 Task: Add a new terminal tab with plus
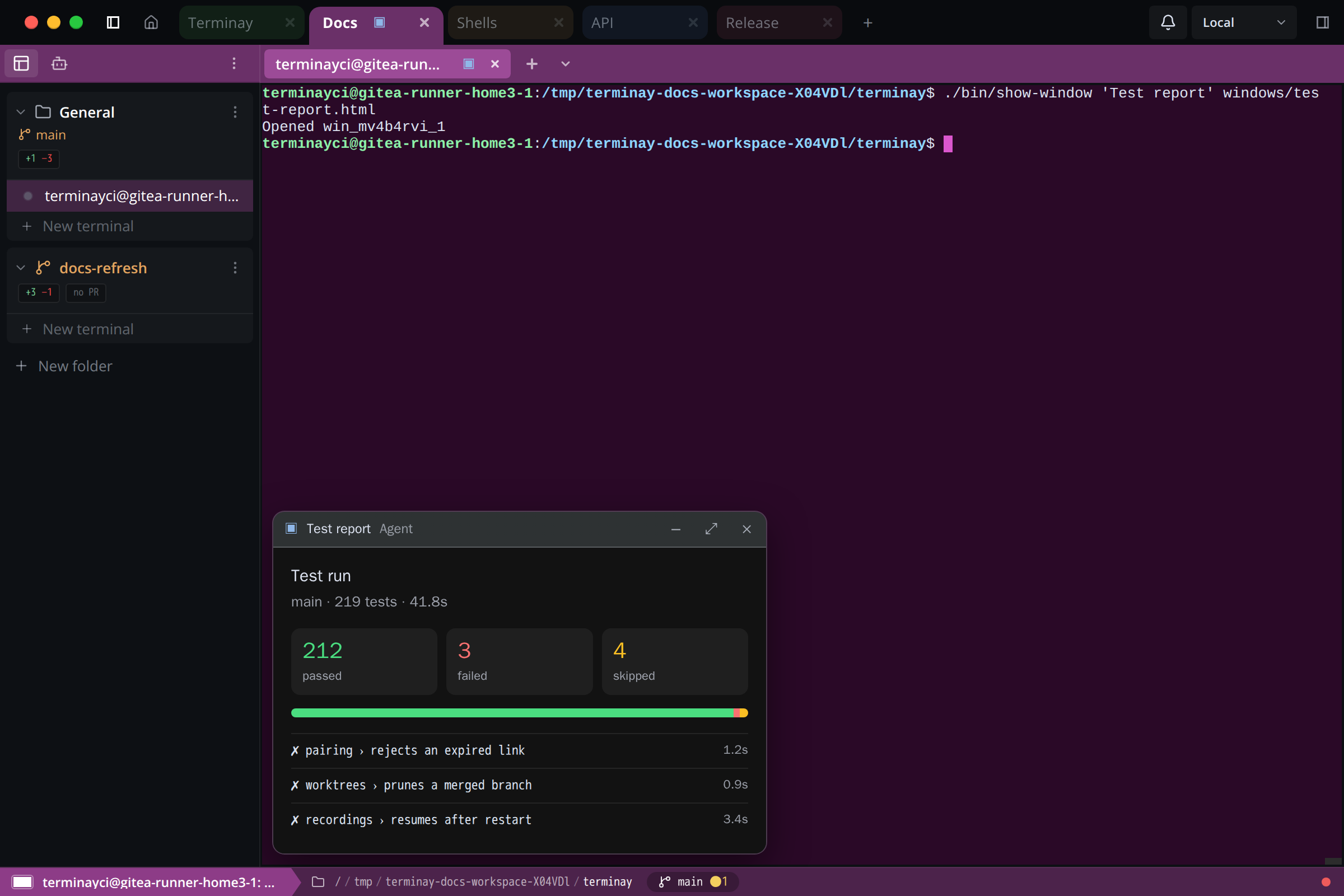click(x=531, y=64)
